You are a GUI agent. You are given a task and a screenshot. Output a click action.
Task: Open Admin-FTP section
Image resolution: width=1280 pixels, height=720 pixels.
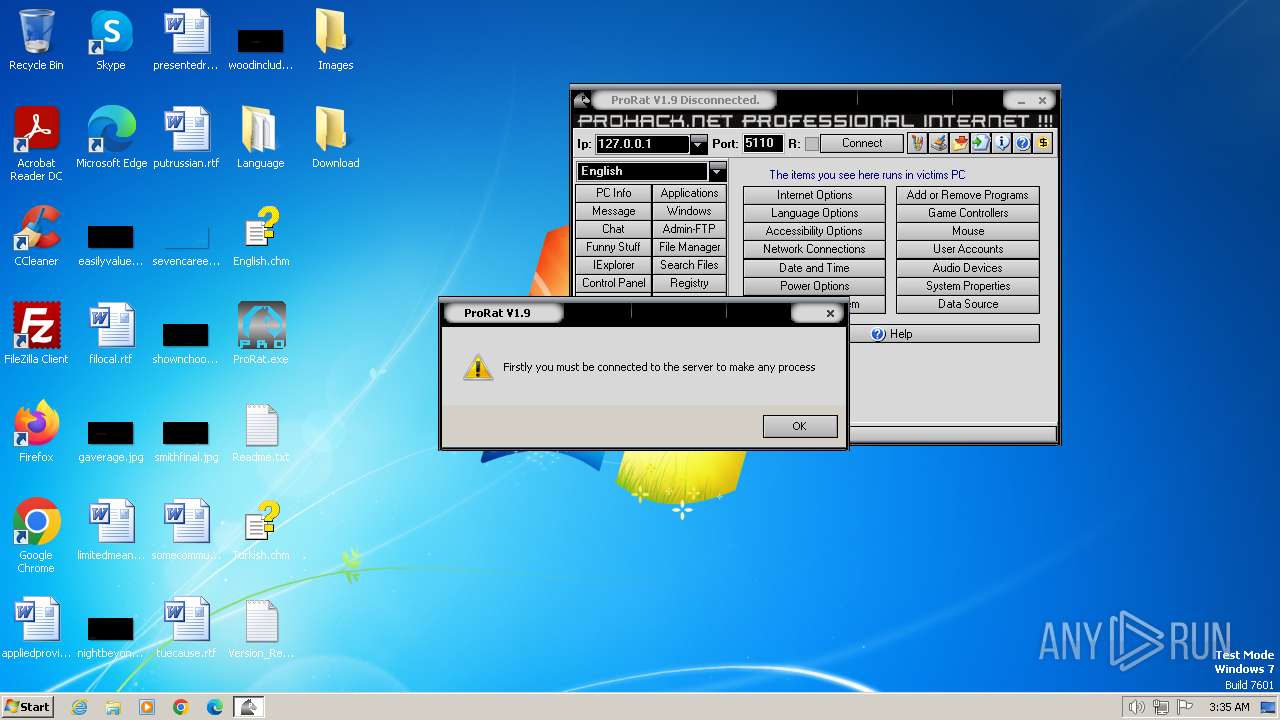point(689,229)
